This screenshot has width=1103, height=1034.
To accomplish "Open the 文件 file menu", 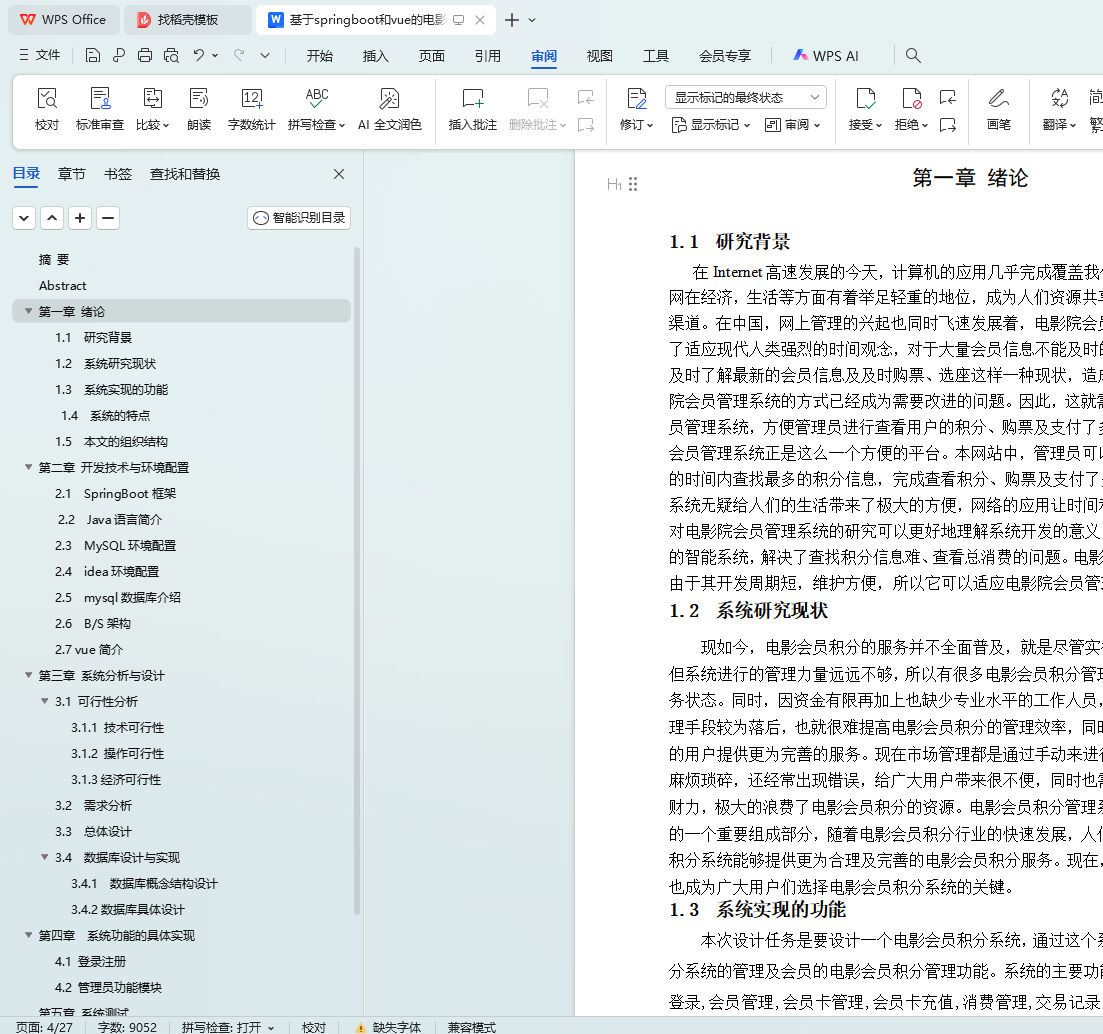I will coord(40,55).
